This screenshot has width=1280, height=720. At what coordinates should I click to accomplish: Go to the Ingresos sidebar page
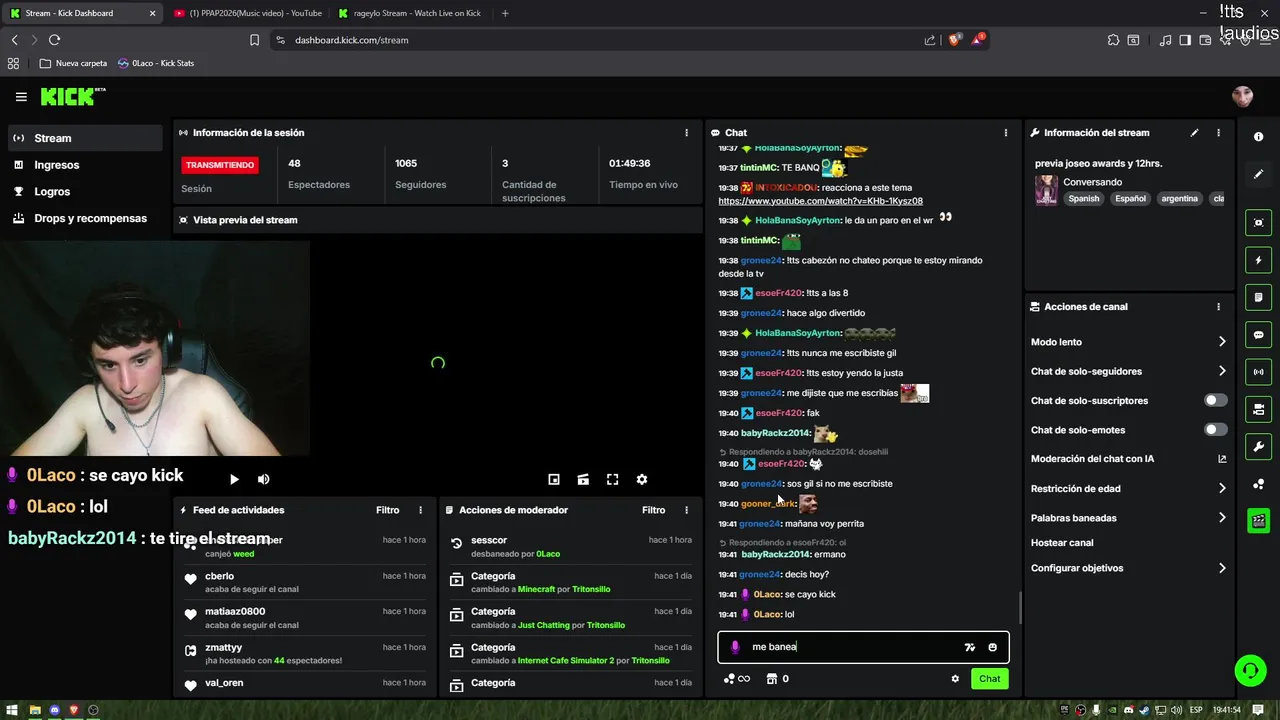coord(85,165)
